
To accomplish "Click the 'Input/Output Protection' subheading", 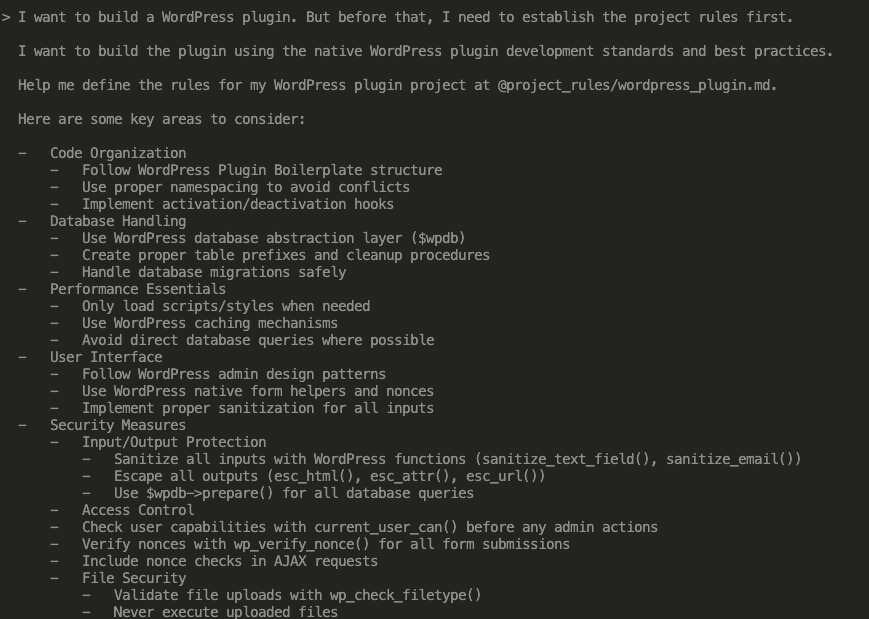I will point(174,442).
